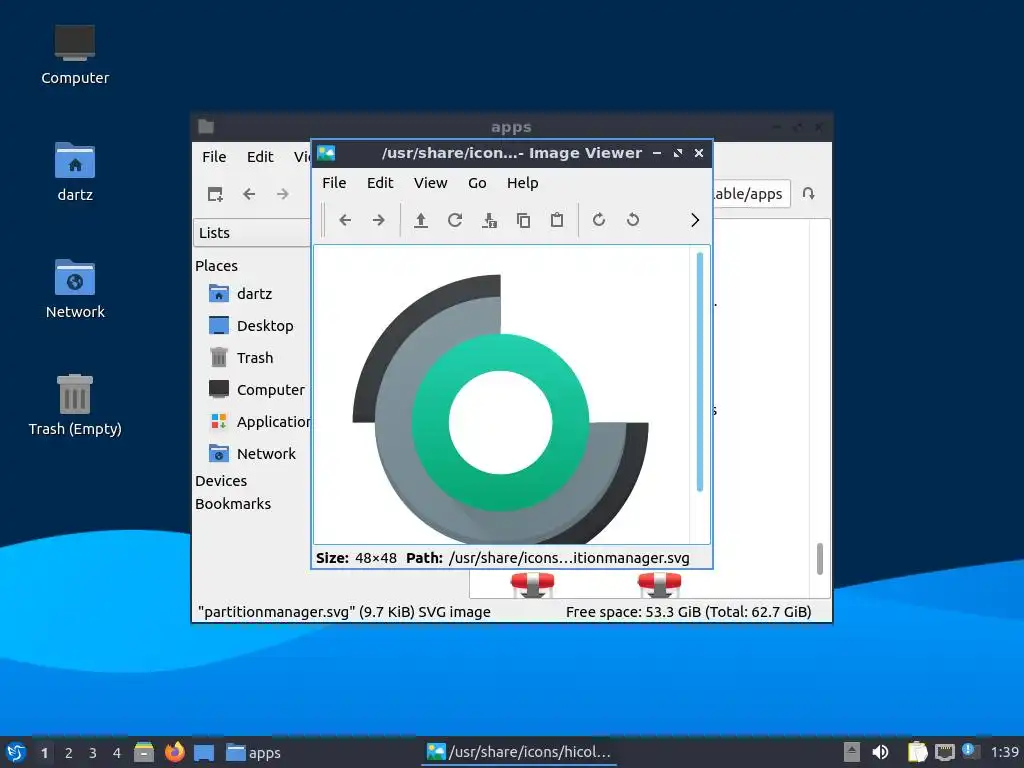This screenshot has width=1024, height=768.
Task: Click the folder icon in apps window title bar
Action: (206, 127)
